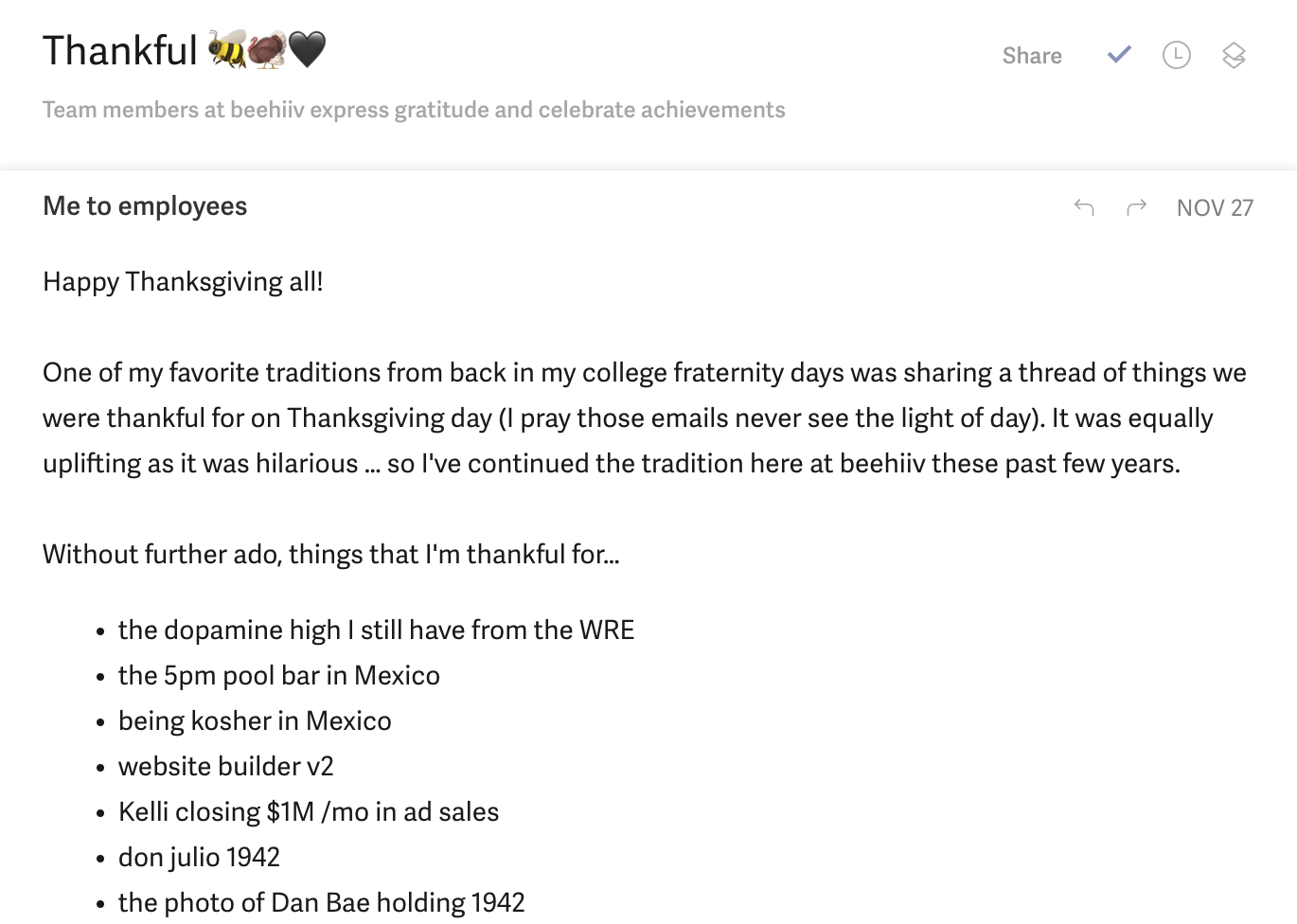Screen dimensions: 1297x924
Task: Click bullet about website builder v2
Action: click(225, 766)
